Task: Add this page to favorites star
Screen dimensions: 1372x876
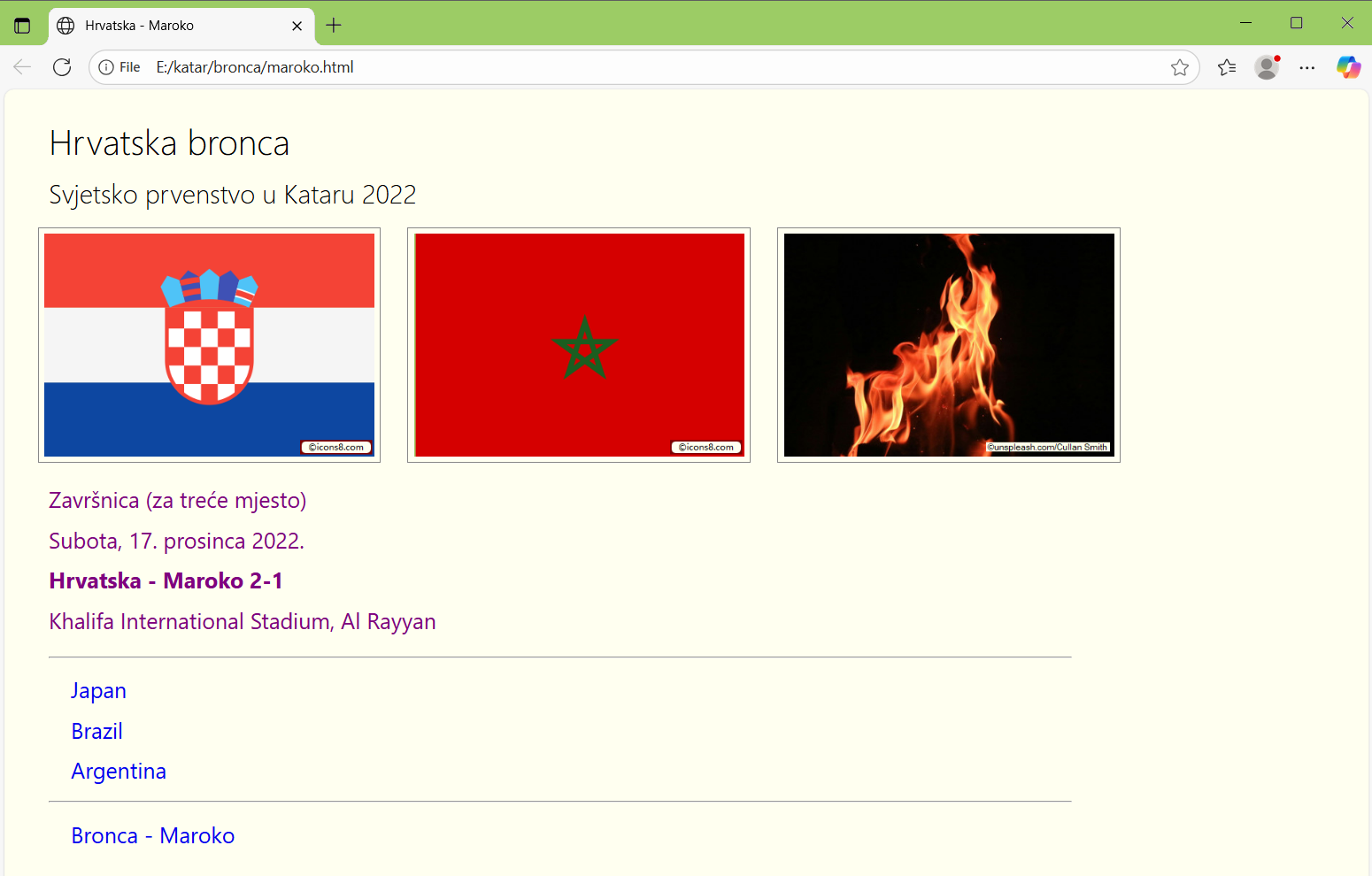Action: pyautogui.click(x=1180, y=67)
